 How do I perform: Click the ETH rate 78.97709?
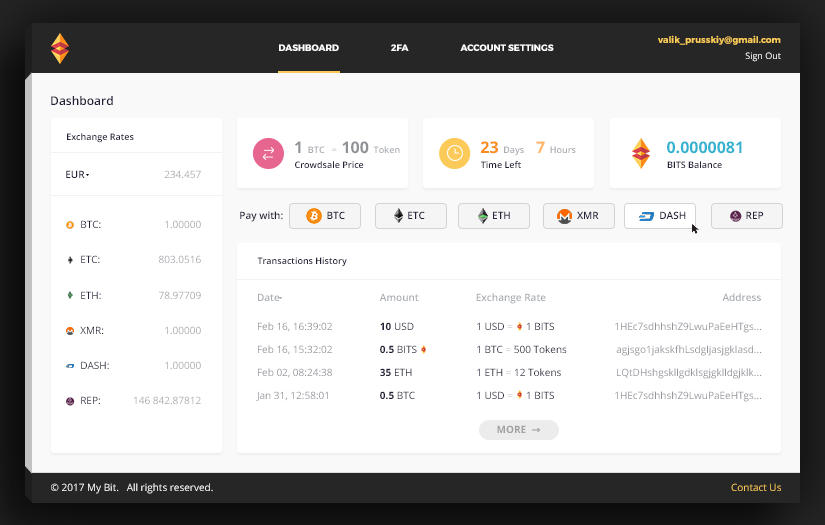[179, 296]
